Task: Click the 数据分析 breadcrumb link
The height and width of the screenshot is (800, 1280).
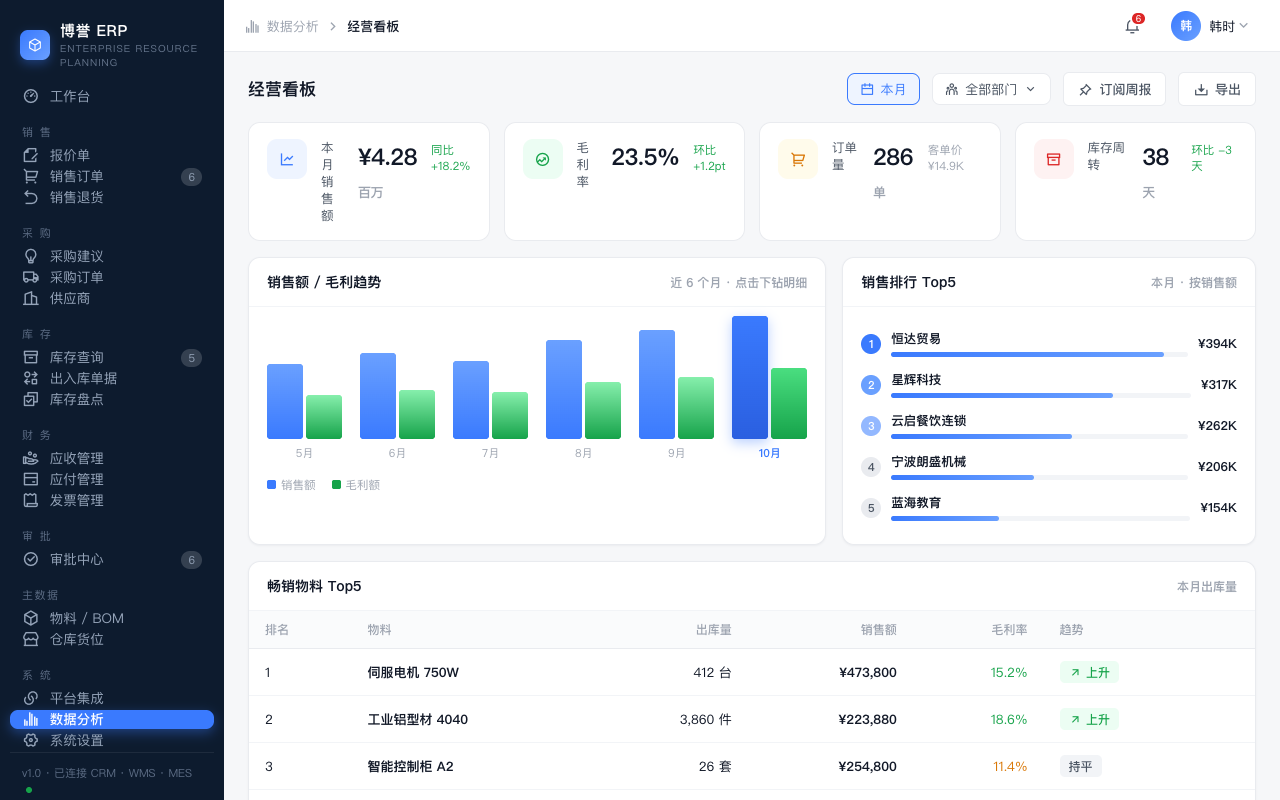Action: point(293,26)
